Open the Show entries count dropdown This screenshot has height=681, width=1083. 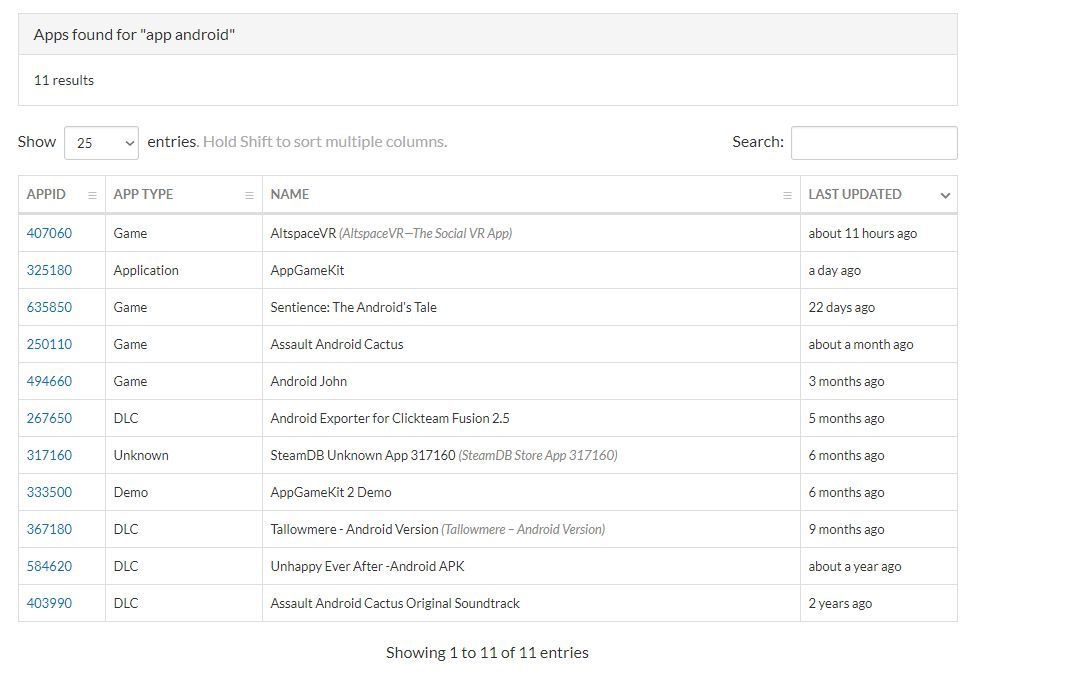(102, 143)
